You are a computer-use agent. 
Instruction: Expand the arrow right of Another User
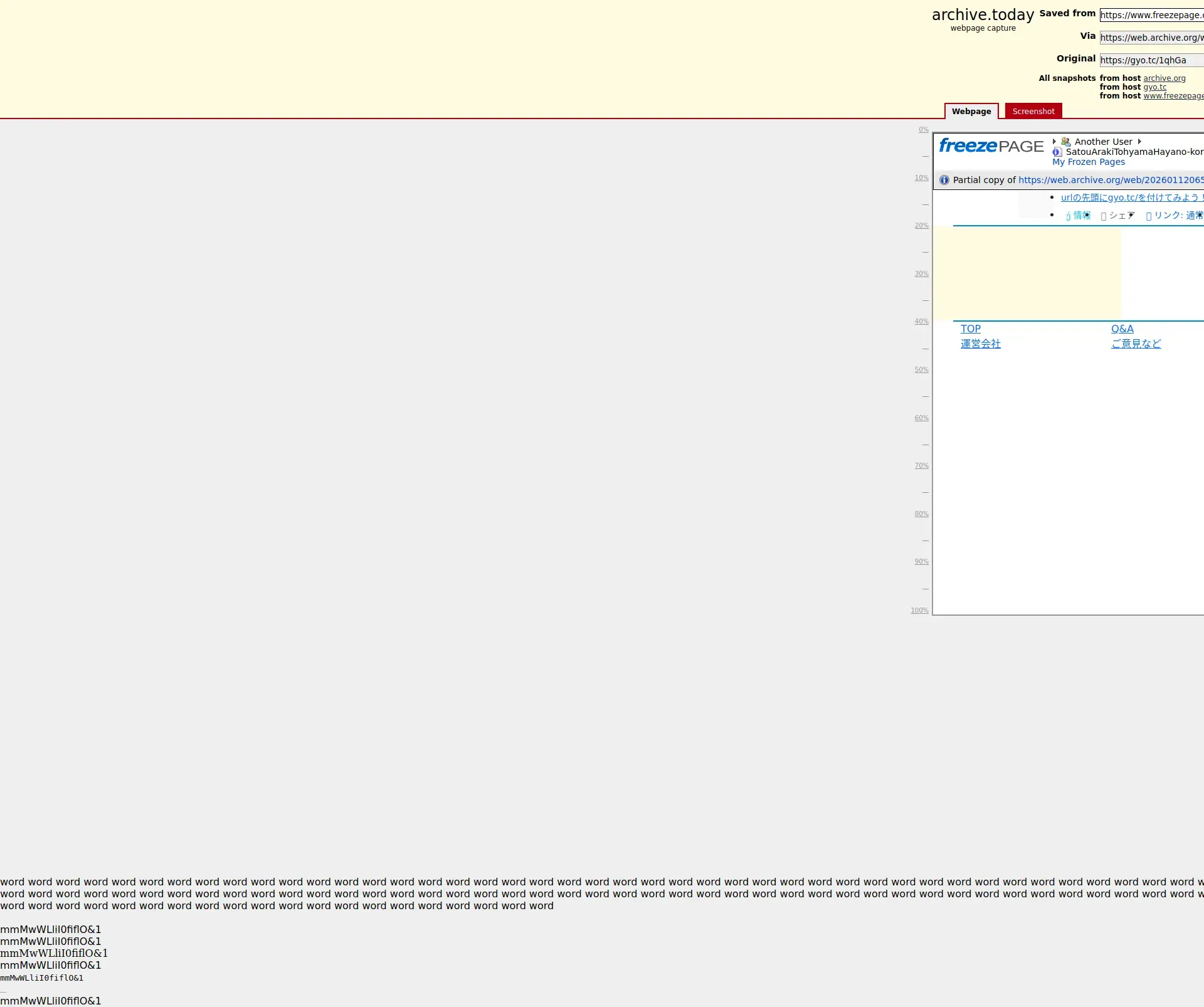click(x=1139, y=142)
